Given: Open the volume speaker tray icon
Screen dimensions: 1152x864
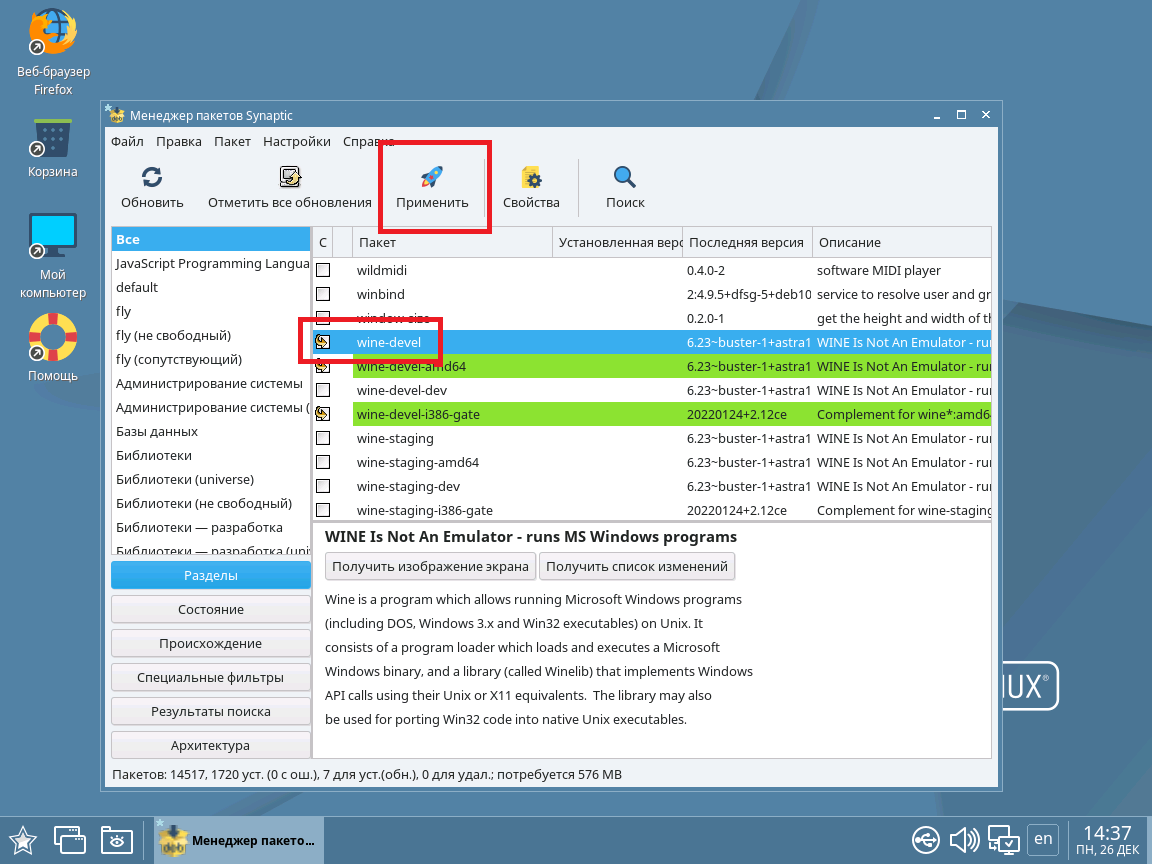Looking at the screenshot, I should pos(964,840).
